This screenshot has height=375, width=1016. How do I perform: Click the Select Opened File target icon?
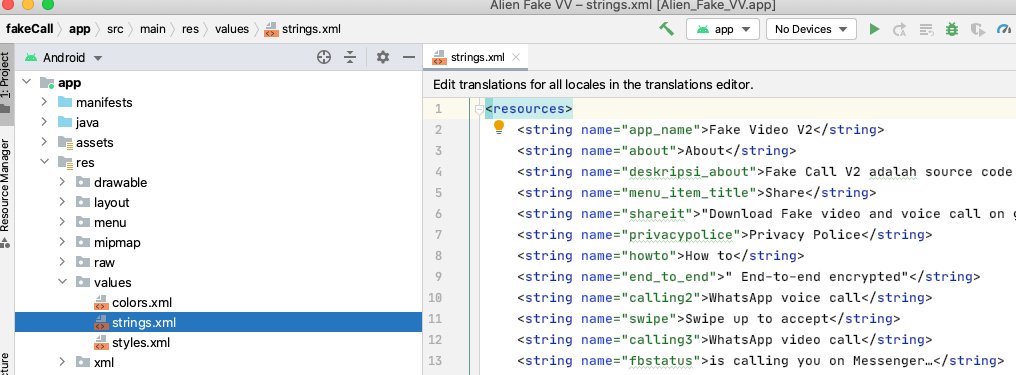coord(324,58)
